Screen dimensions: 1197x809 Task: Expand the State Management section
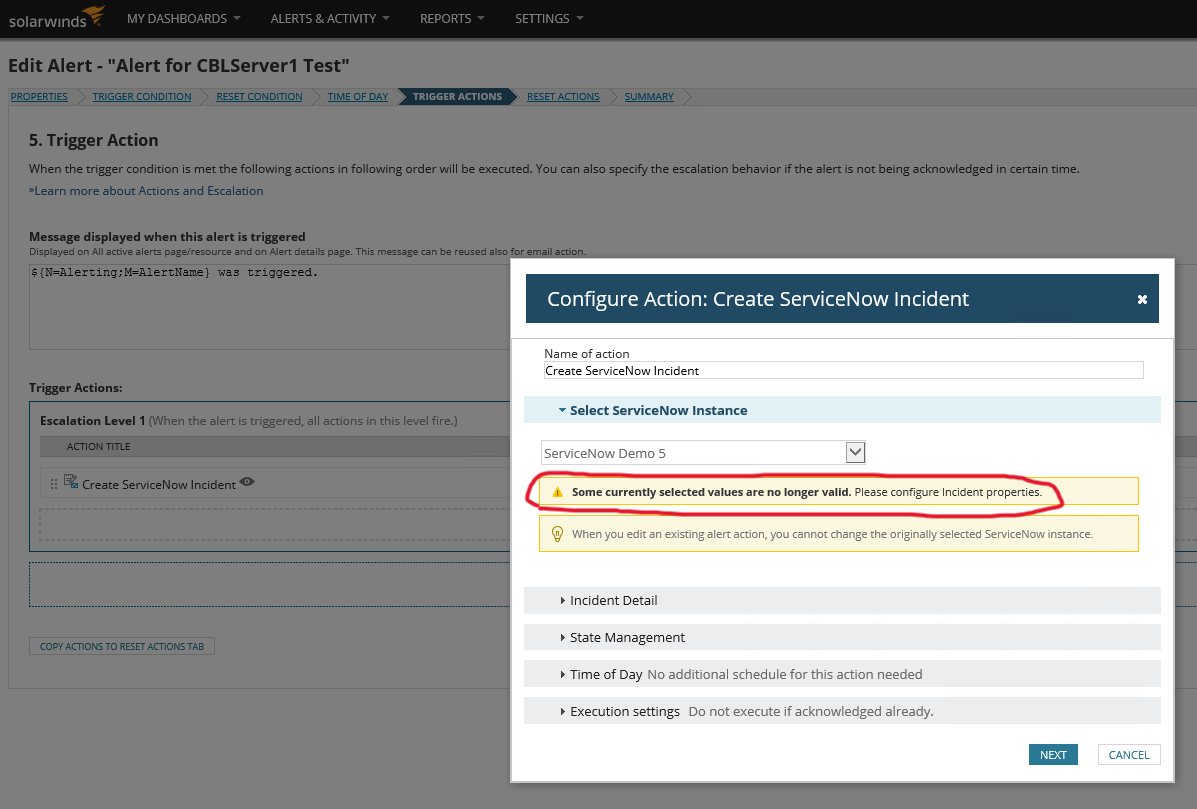[842, 637]
